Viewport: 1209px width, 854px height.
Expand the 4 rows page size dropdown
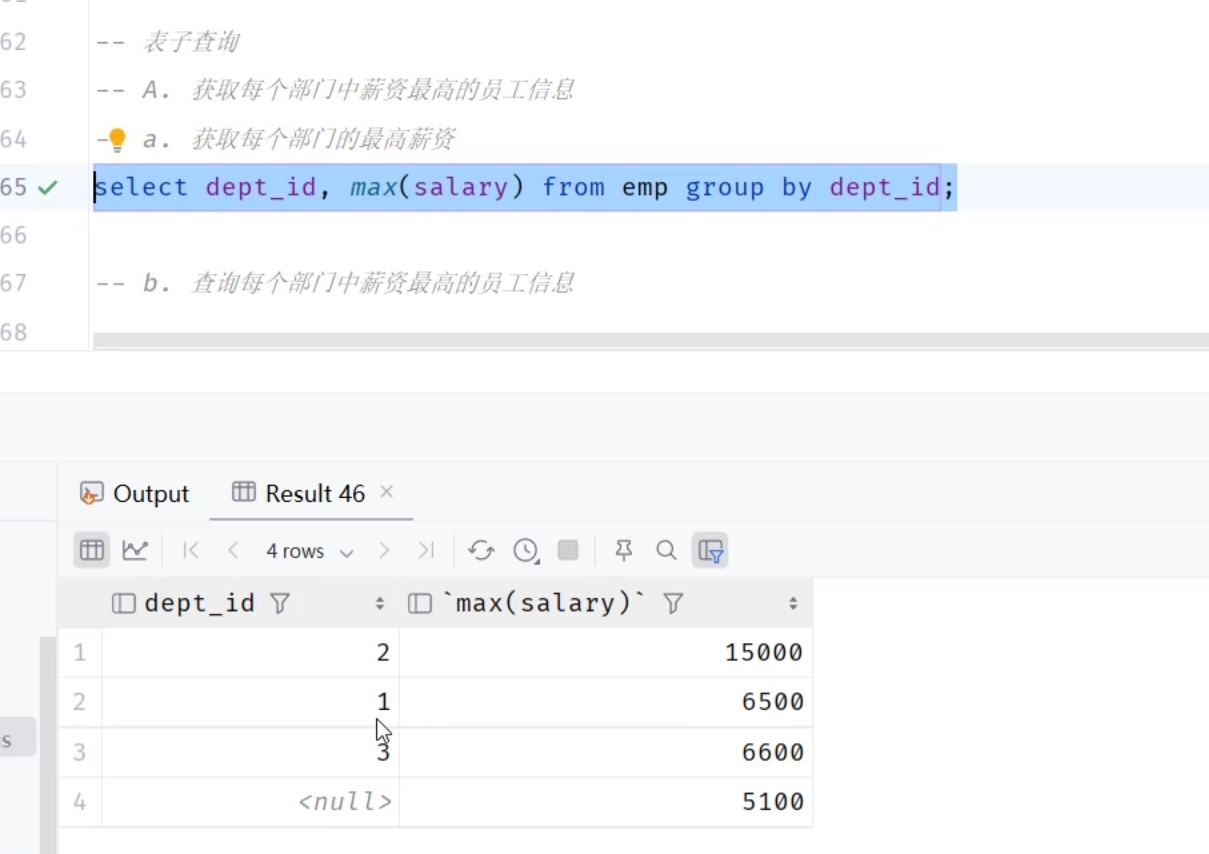tap(310, 551)
